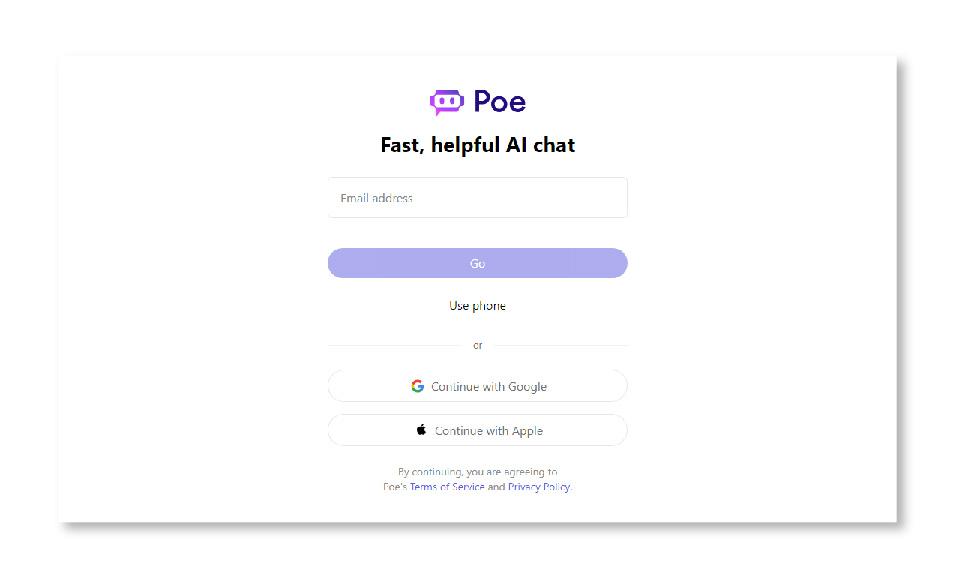Click the word "Poe's" in footer notice
Screen dimensions: 955x578
point(395,487)
